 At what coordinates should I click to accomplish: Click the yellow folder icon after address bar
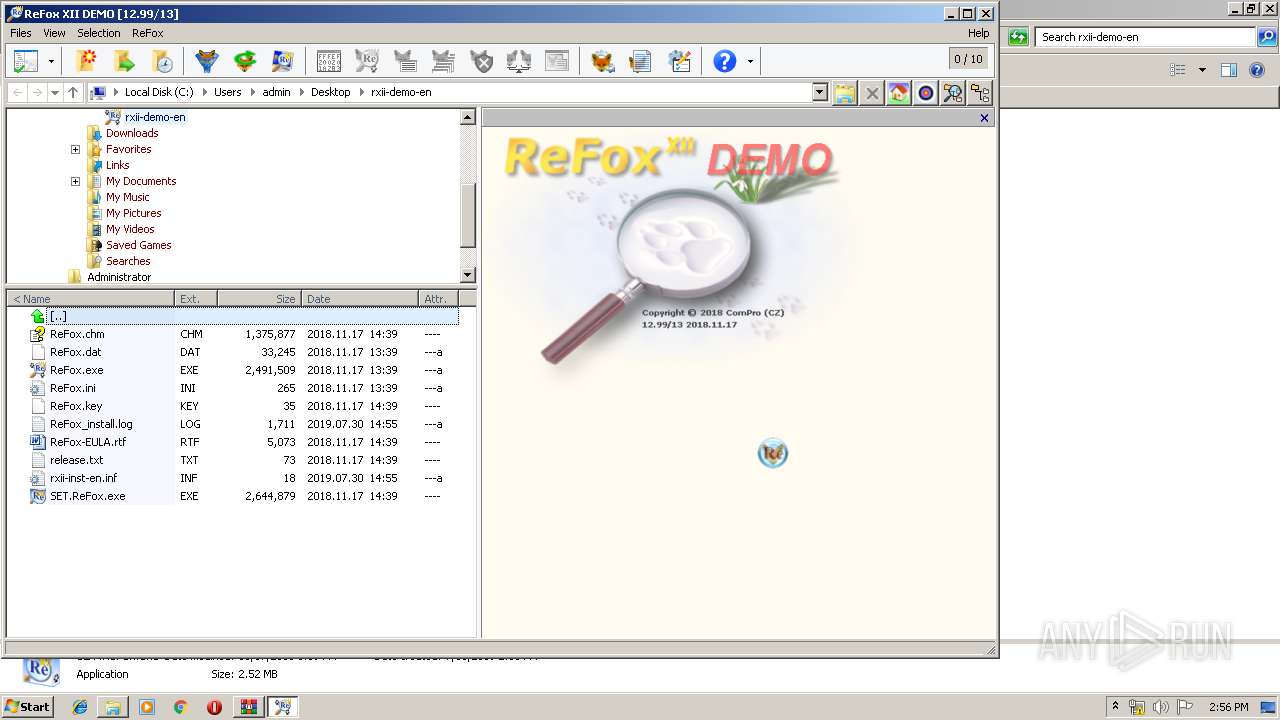[845, 93]
